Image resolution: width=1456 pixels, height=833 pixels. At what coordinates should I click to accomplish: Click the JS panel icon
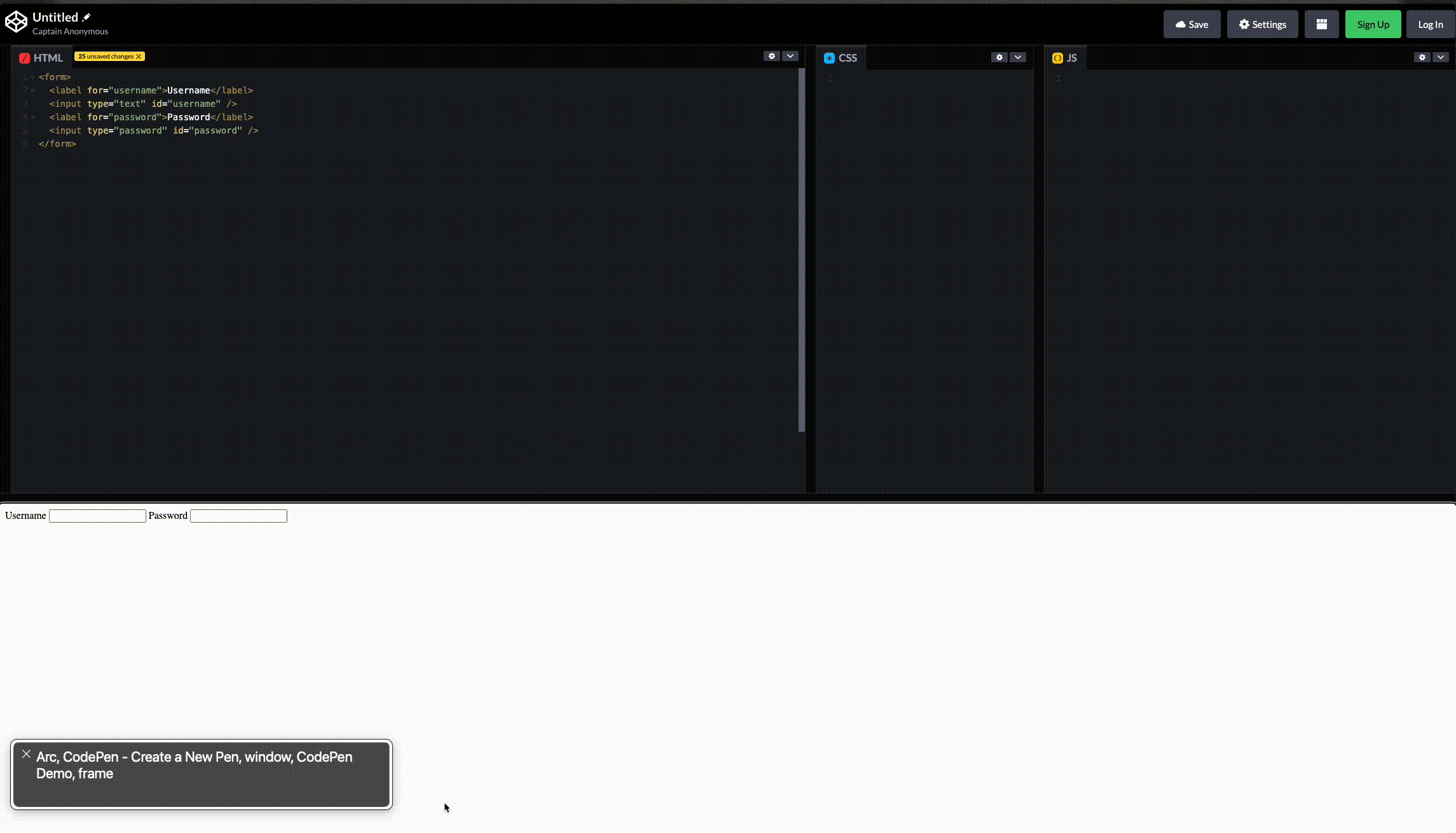1057,57
